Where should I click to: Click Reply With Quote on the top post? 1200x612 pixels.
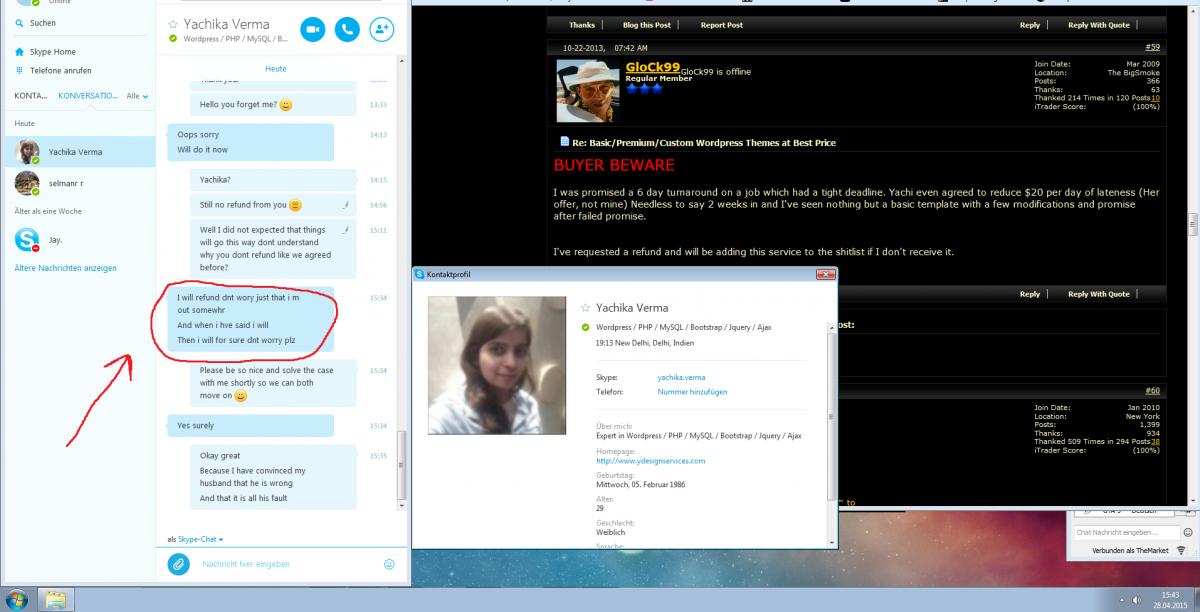(x=1099, y=25)
